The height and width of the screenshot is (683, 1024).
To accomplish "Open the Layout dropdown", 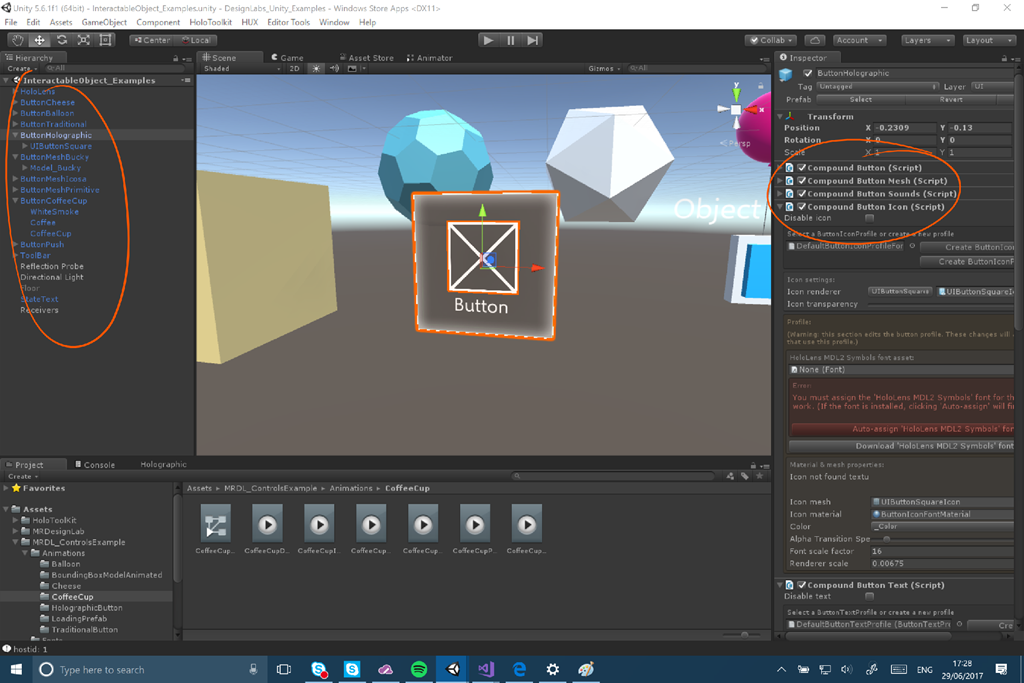I will (x=988, y=40).
